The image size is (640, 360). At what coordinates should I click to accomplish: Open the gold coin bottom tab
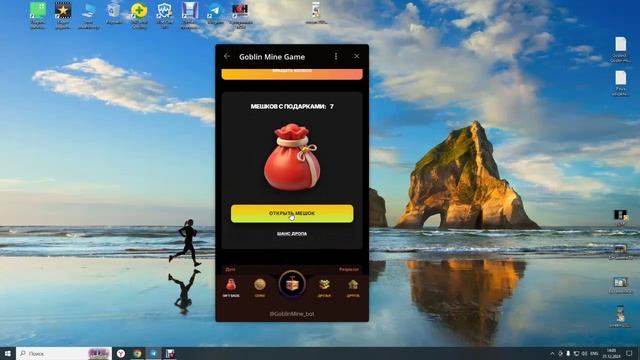point(260,287)
